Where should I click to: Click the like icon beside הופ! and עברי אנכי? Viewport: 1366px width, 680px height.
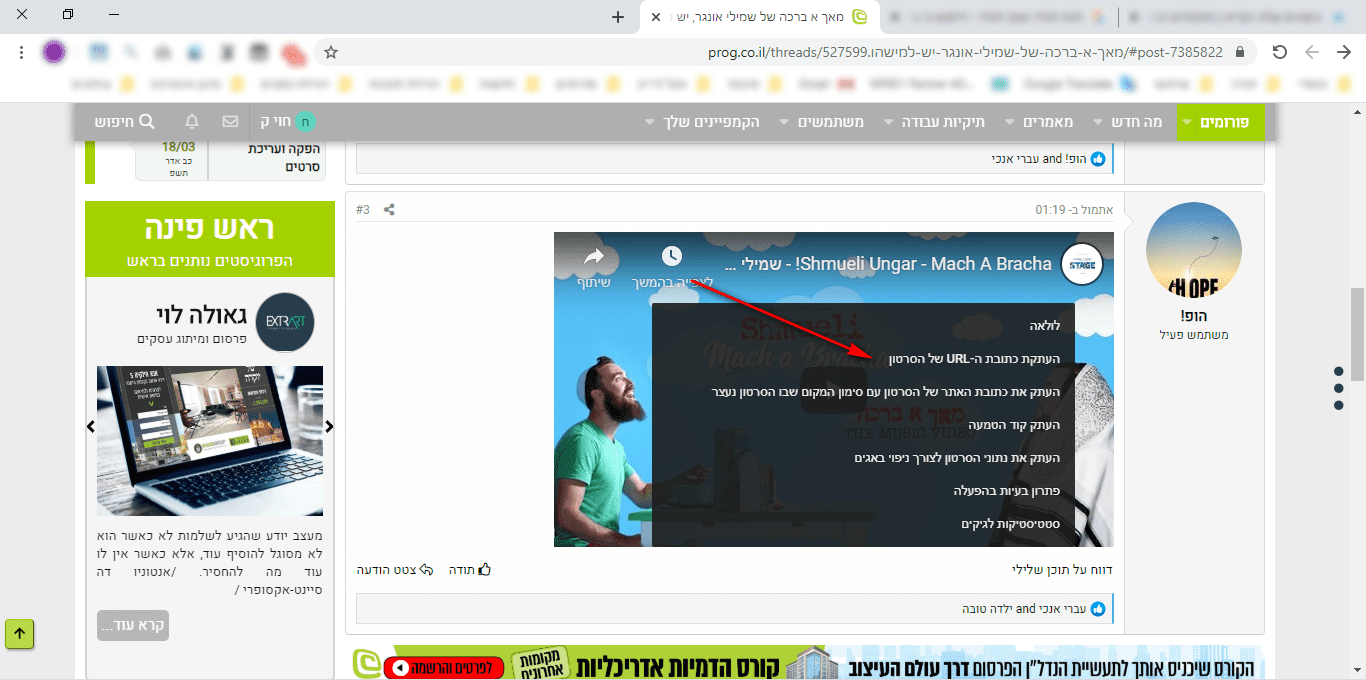click(x=1098, y=158)
